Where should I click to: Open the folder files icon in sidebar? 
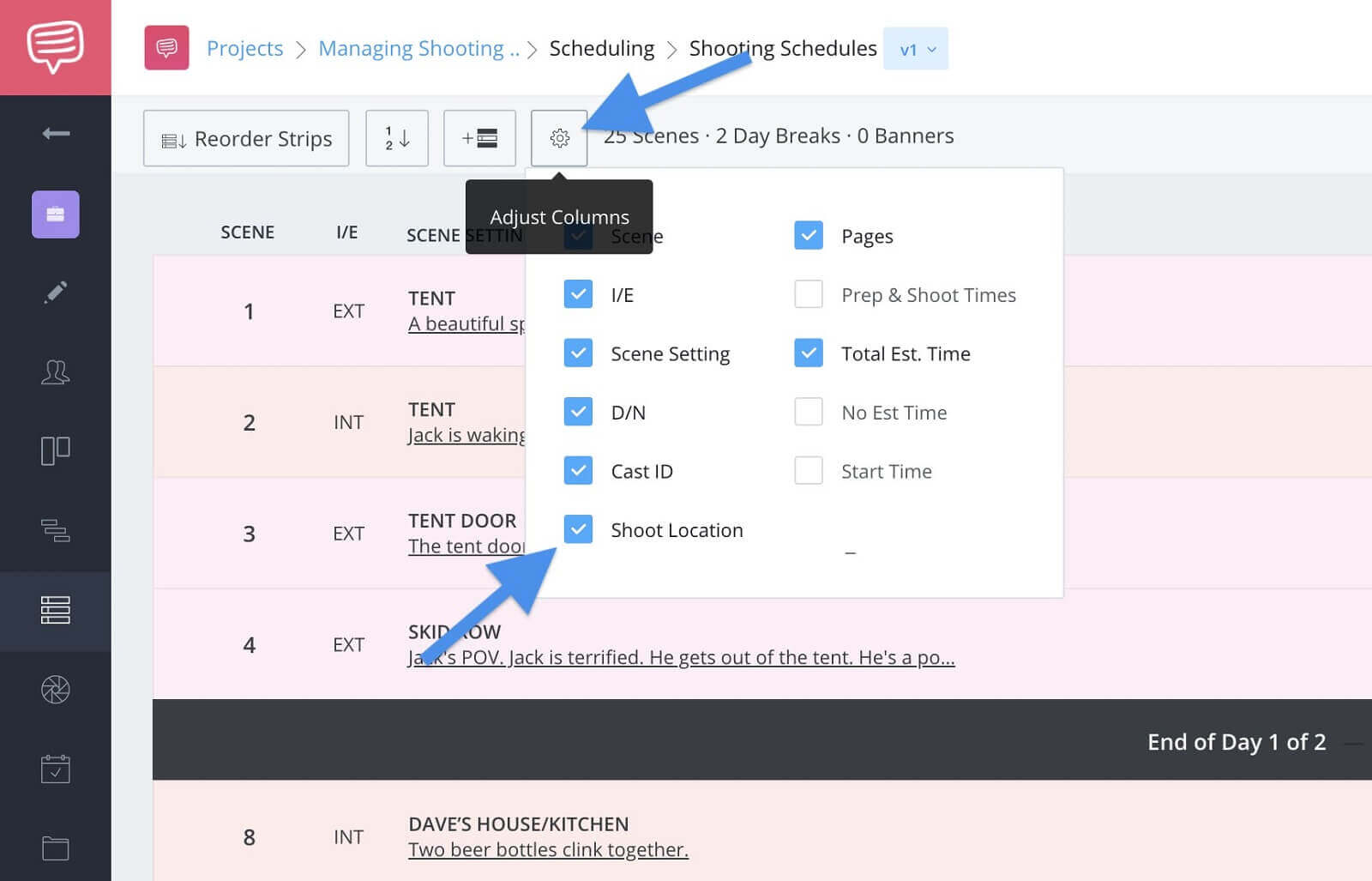56,848
